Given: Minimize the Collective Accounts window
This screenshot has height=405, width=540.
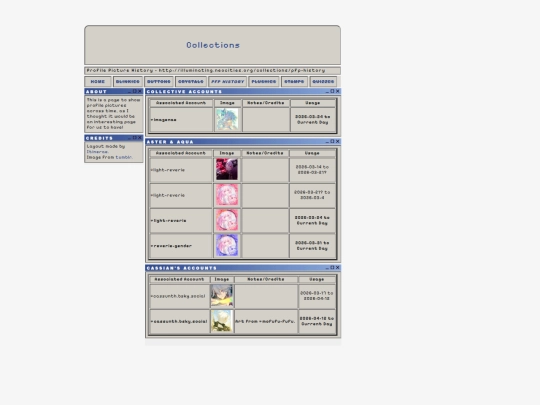Looking at the screenshot, I should coord(328,91).
